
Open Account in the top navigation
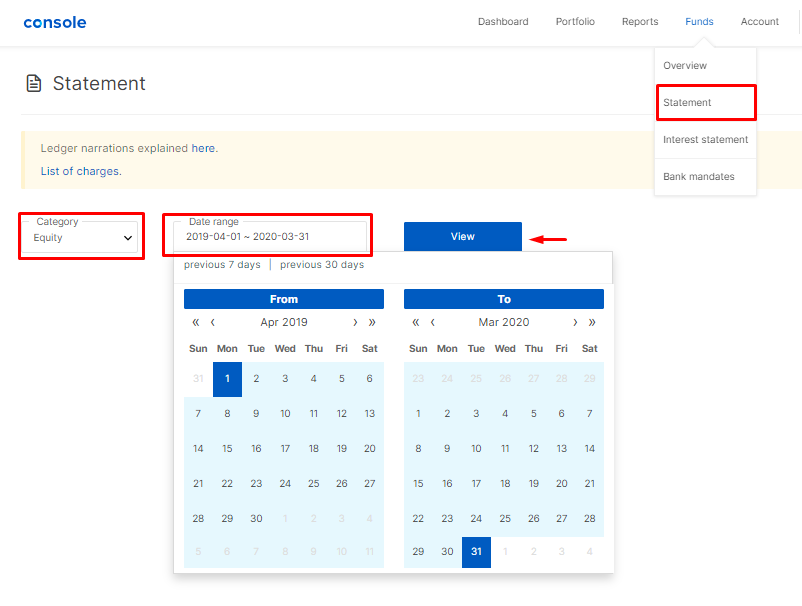pyautogui.click(x=760, y=21)
